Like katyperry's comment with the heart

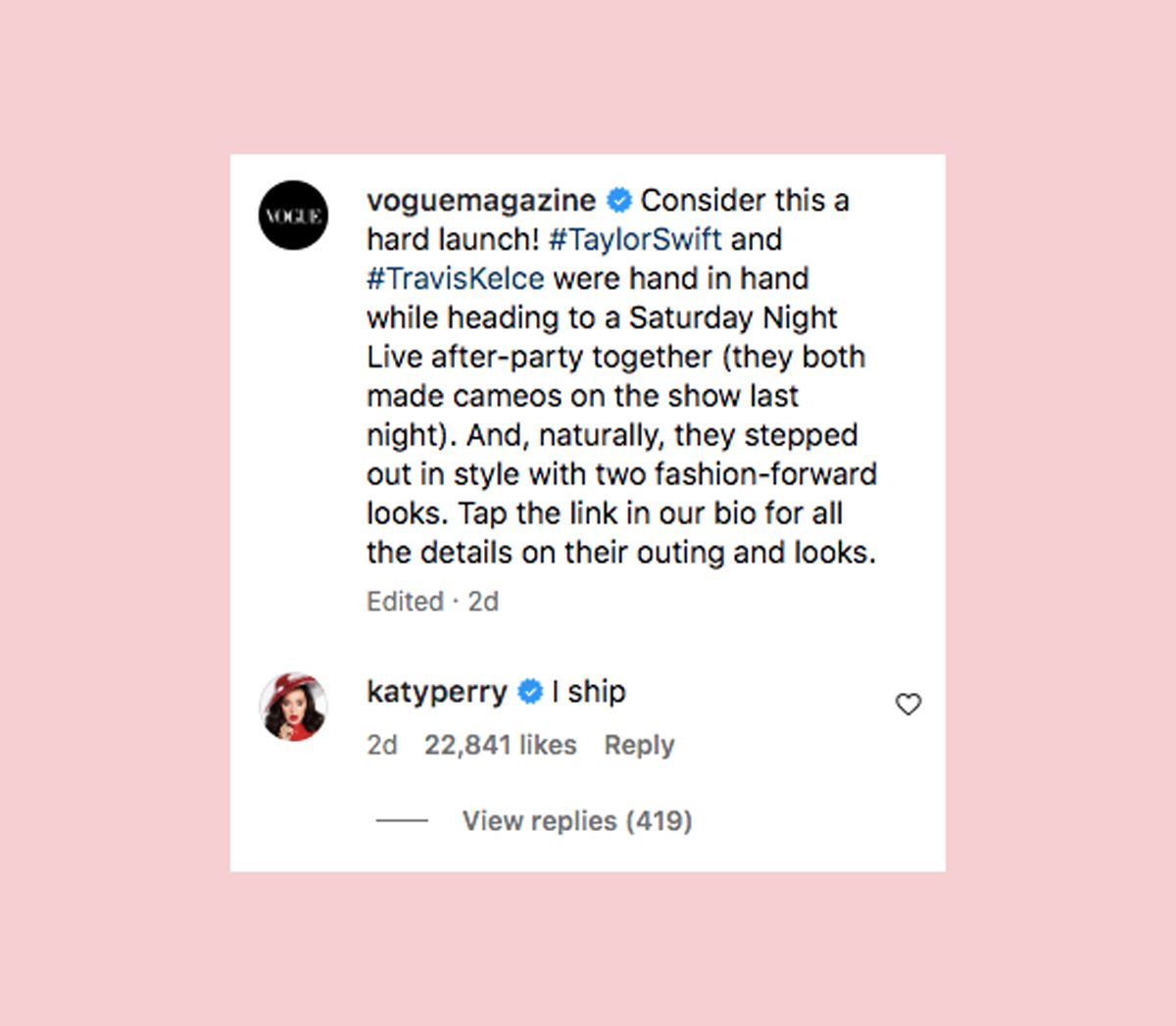(908, 705)
